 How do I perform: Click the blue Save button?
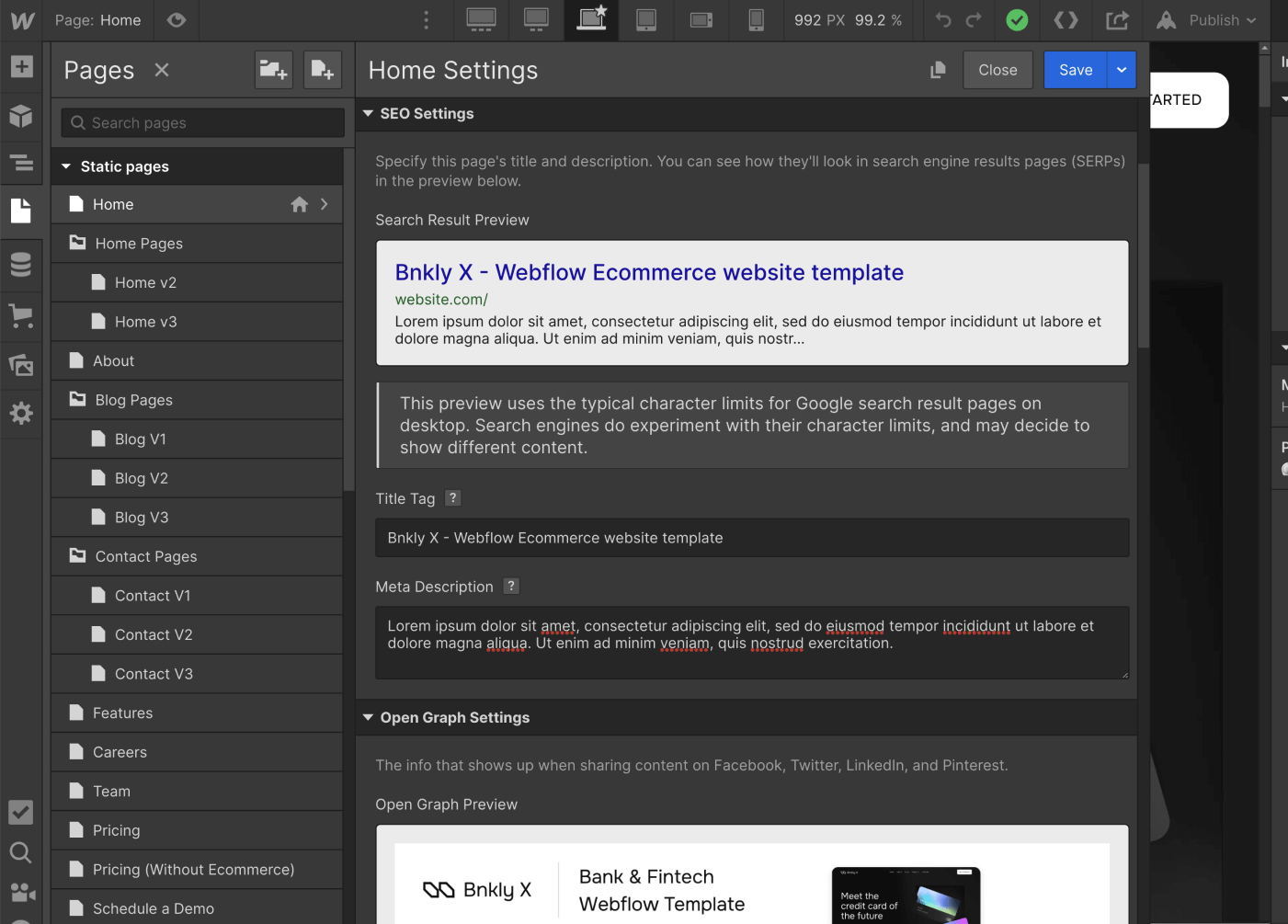1076,70
